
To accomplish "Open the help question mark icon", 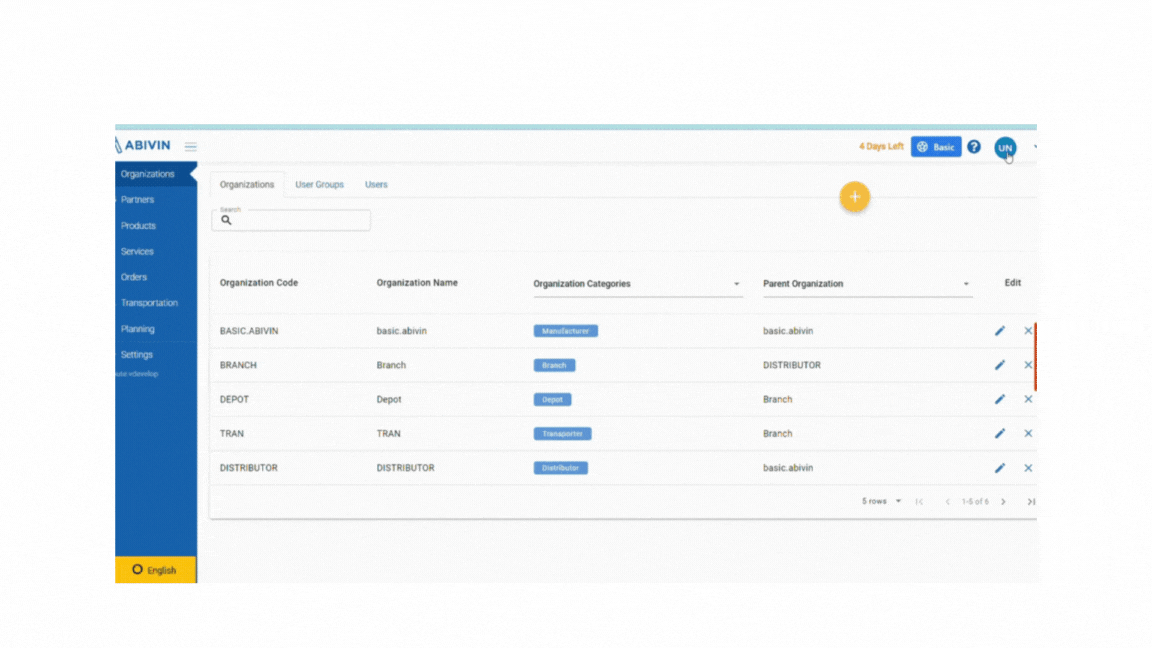I will click(x=974, y=147).
